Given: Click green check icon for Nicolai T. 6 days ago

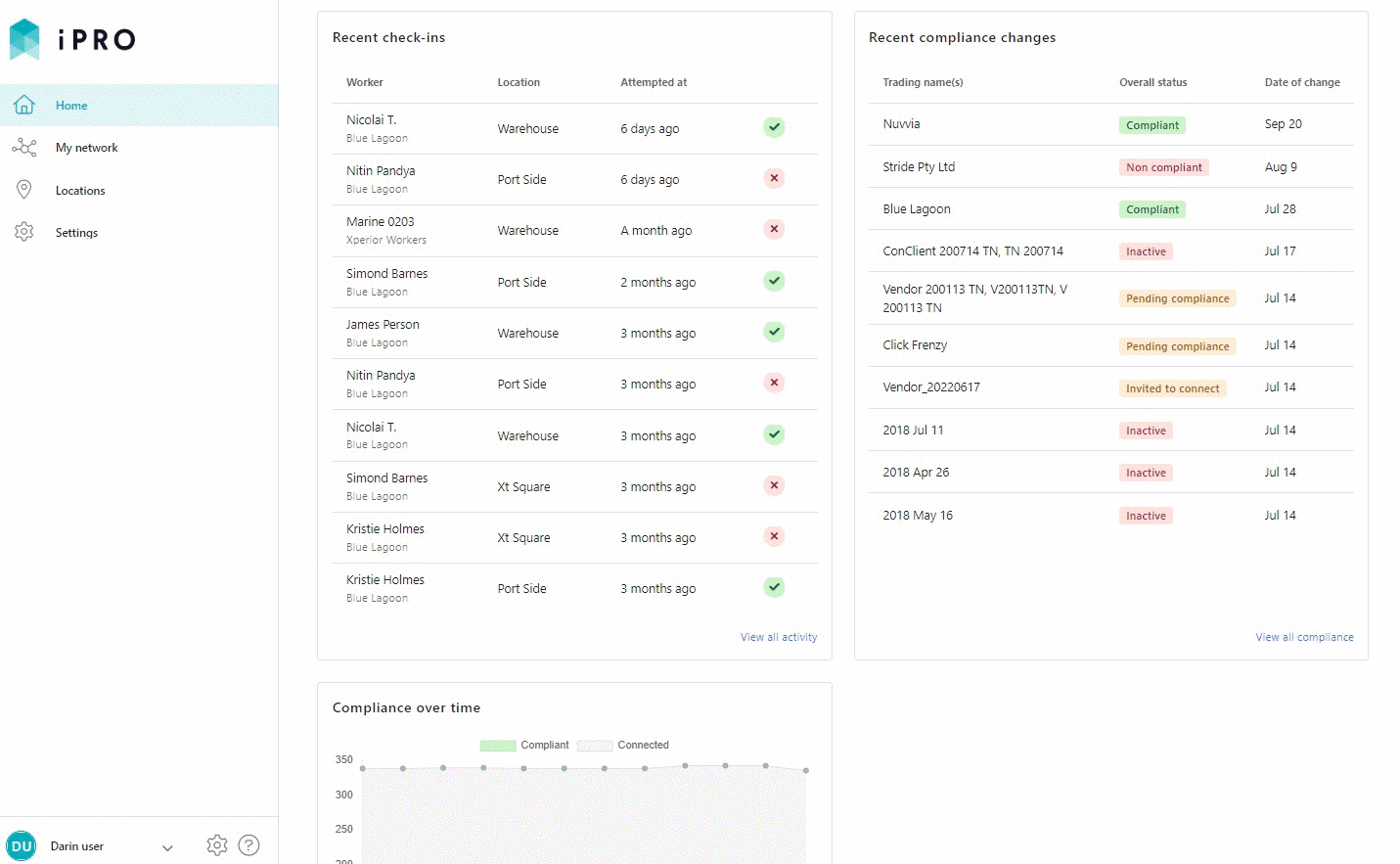Looking at the screenshot, I should (x=774, y=127).
